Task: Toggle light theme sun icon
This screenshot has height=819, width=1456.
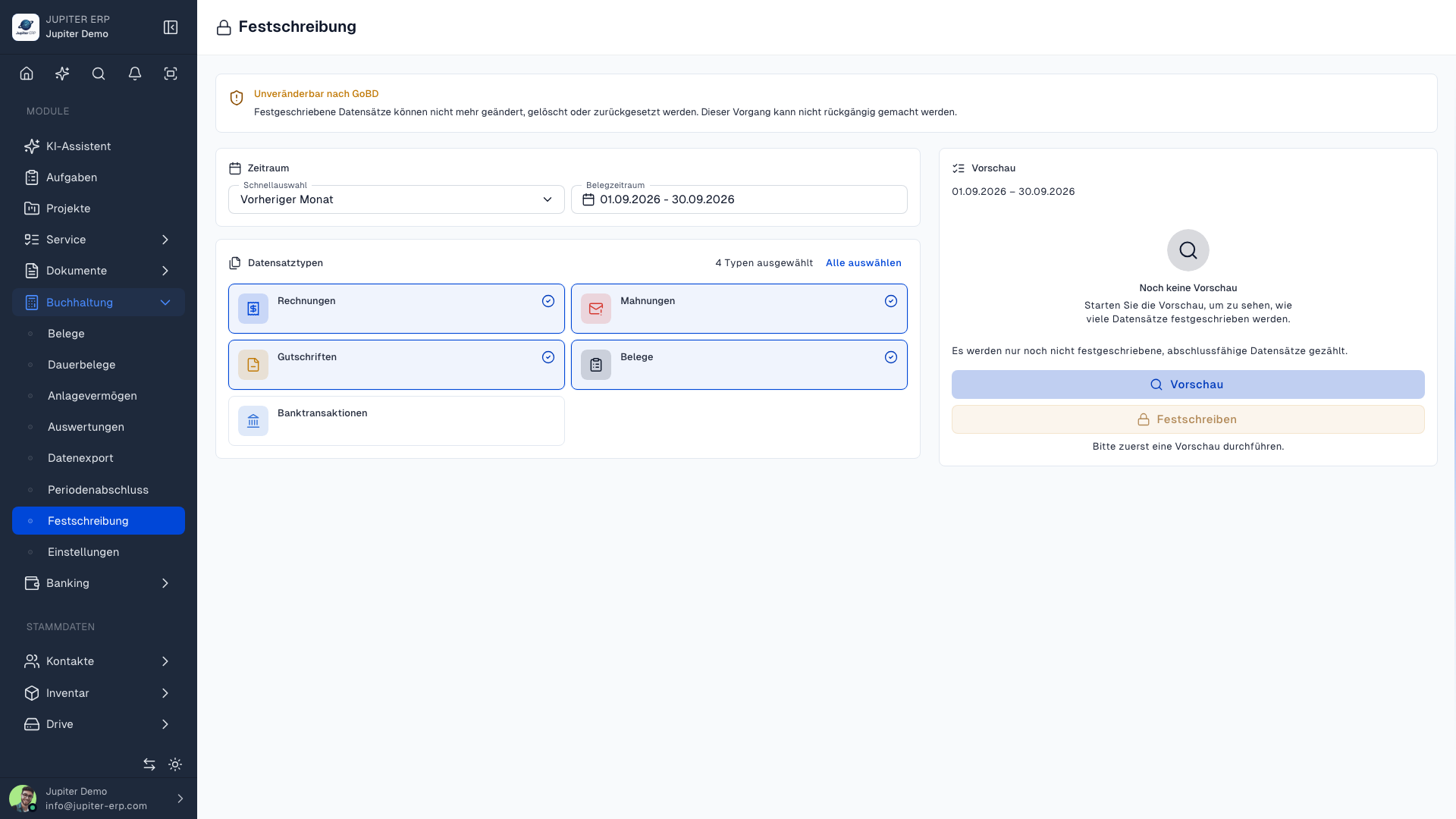Action: point(175,764)
